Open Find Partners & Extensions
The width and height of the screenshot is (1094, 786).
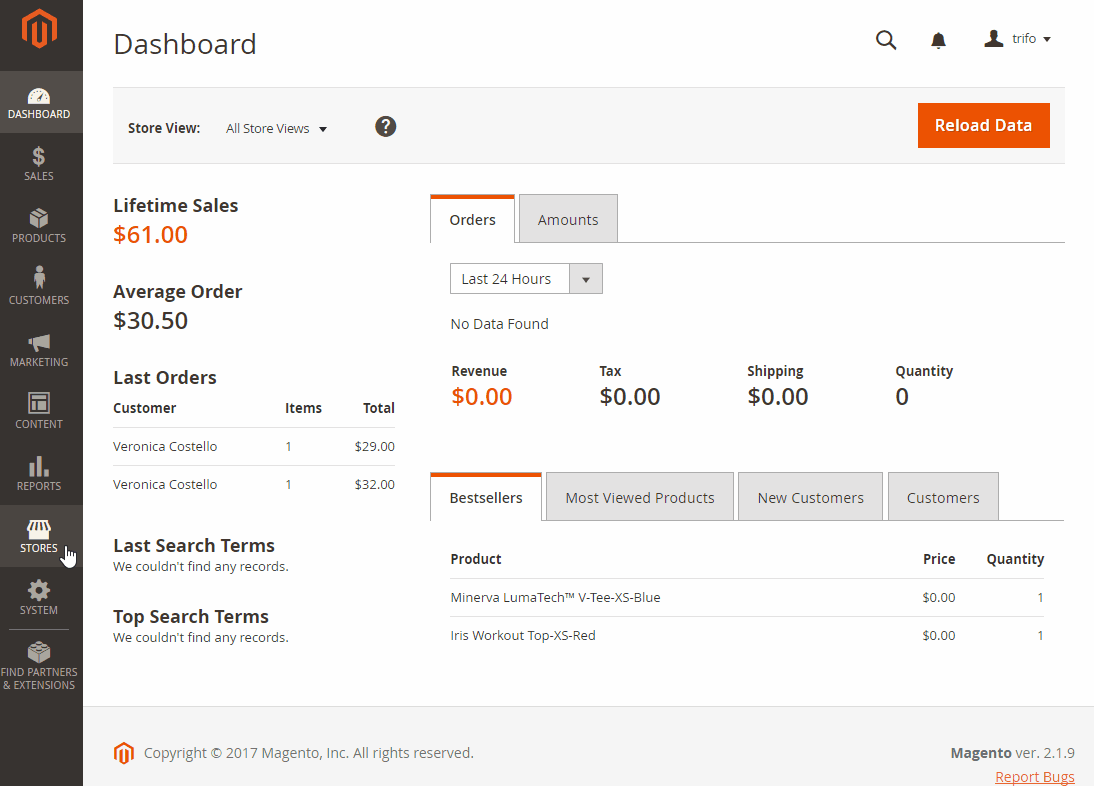click(x=41, y=666)
